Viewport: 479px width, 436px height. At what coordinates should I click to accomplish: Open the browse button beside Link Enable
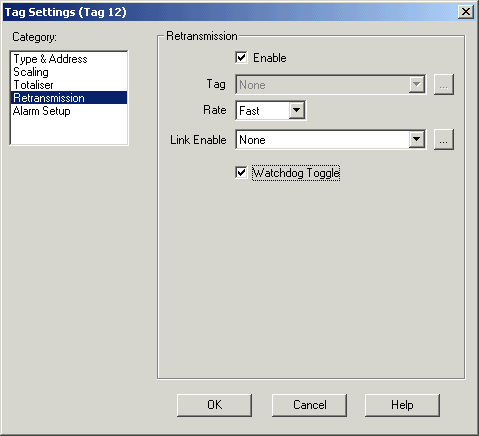click(444, 140)
